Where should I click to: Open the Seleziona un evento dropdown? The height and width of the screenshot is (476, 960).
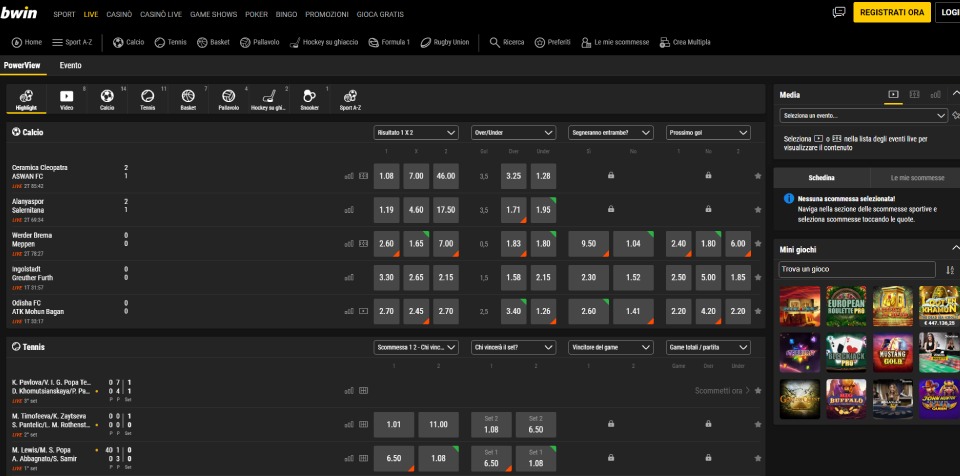tap(863, 115)
